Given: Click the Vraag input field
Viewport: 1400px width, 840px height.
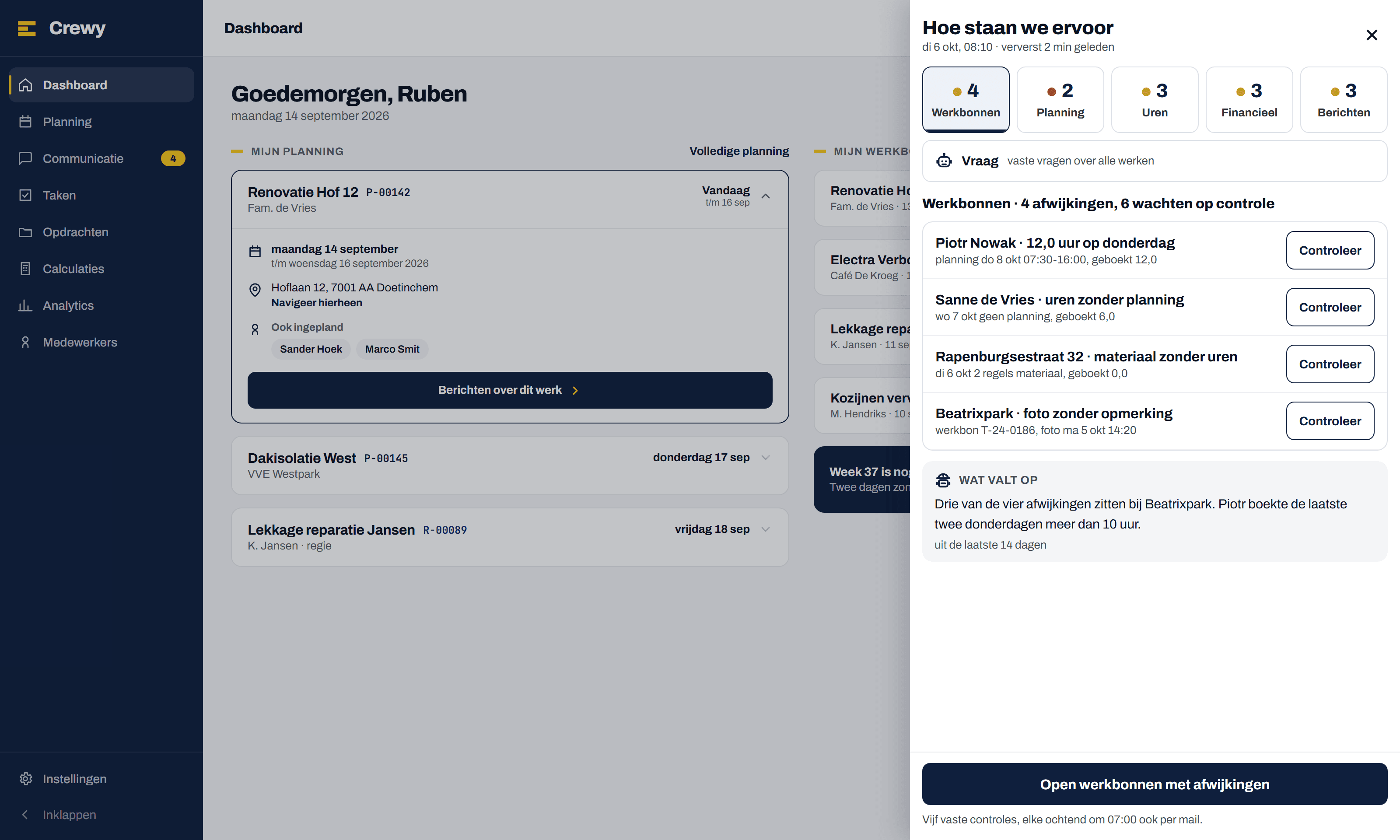Looking at the screenshot, I should tap(1155, 161).
